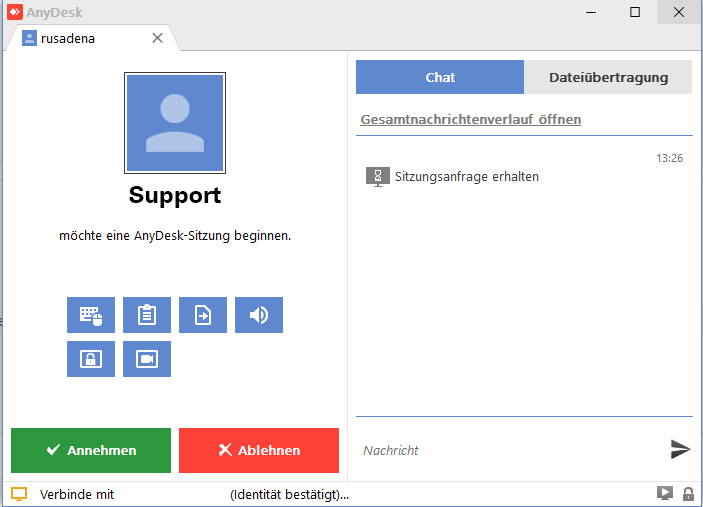Viewport: 703px width, 507px height.
Task: Send the chat message with arrow icon
Action: [x=680, y=449]
